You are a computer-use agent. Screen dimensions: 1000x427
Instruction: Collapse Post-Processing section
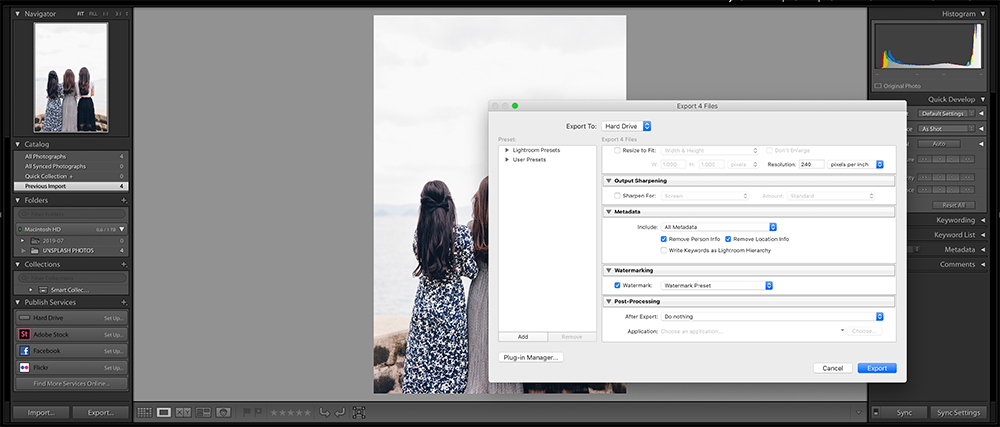click(x=608, y=301)
